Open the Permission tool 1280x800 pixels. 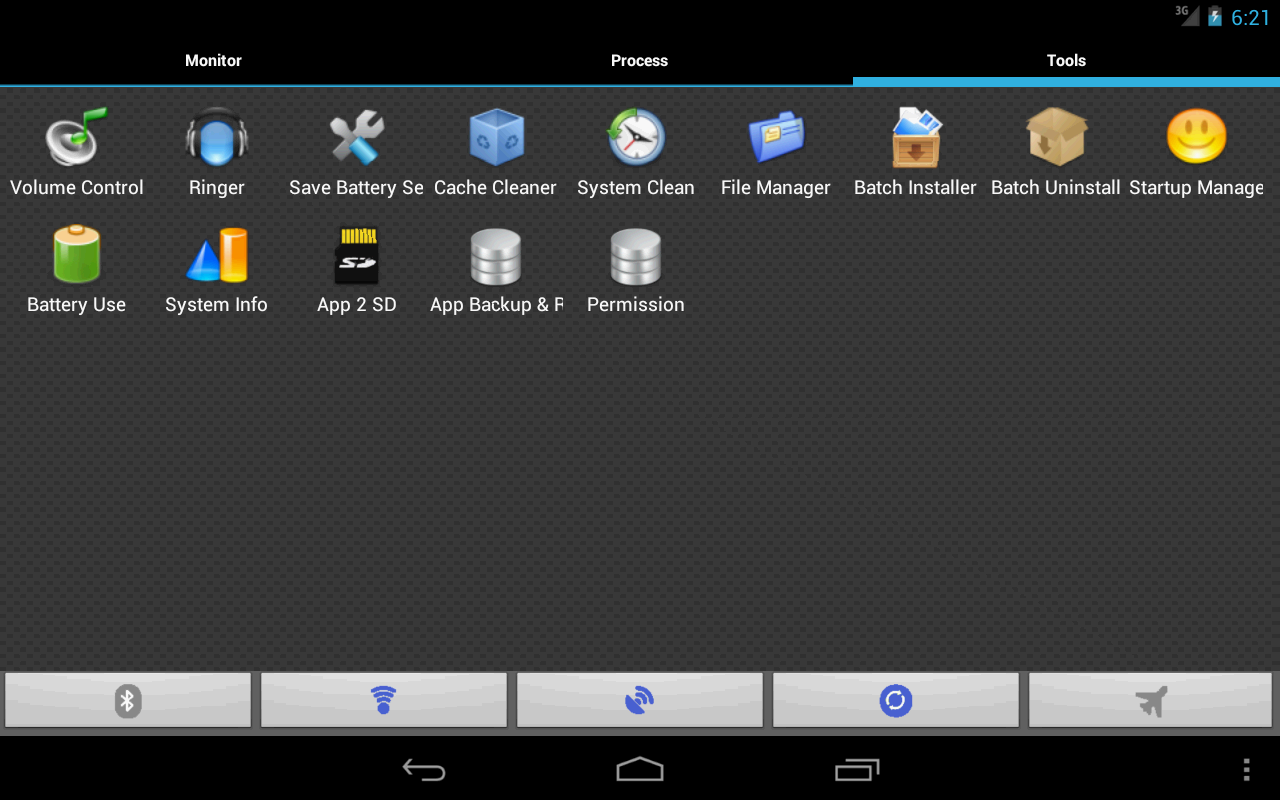point(636,266)
